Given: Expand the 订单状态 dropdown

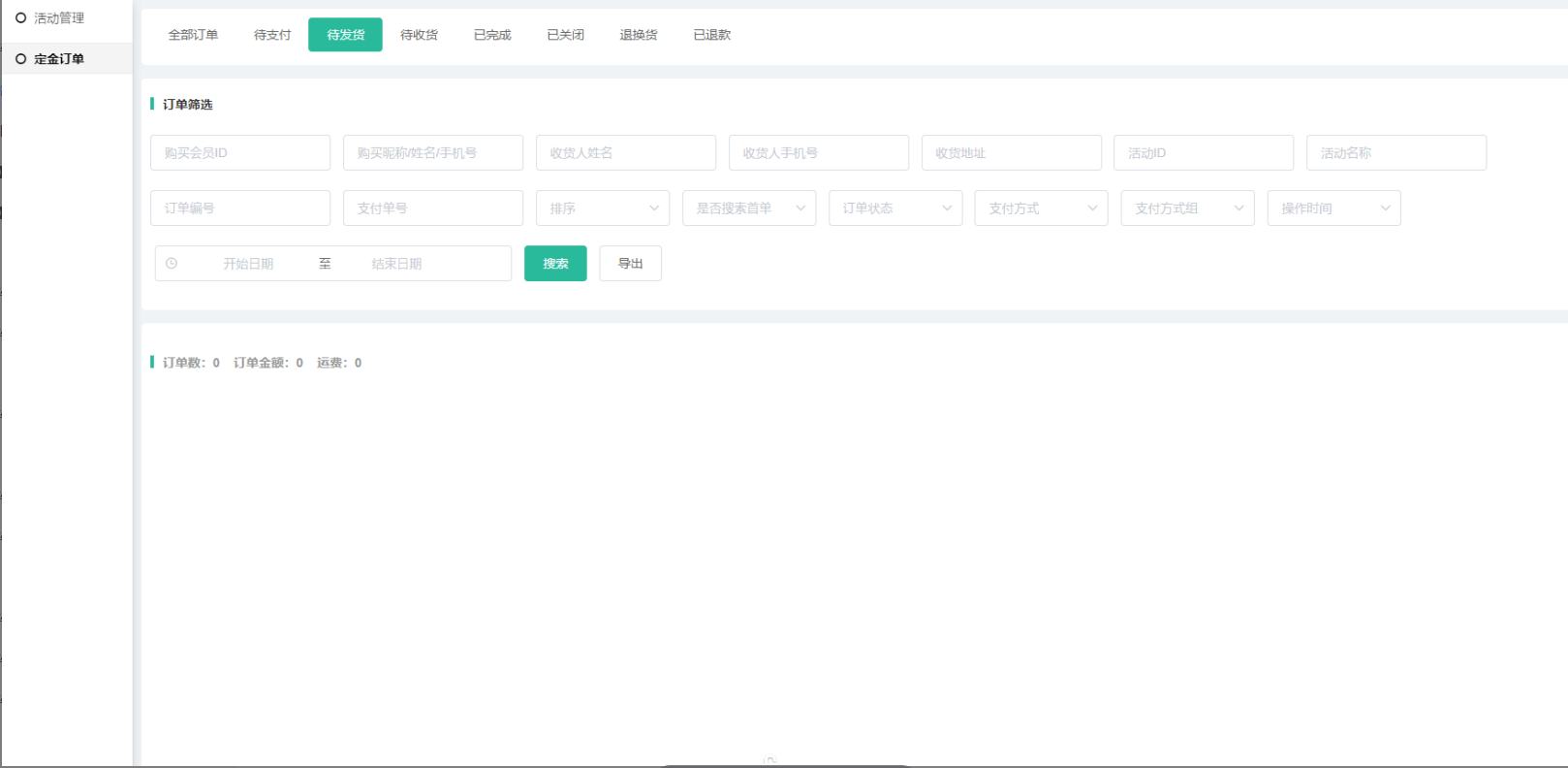Looking at the screenshot, I should point(894,208).
